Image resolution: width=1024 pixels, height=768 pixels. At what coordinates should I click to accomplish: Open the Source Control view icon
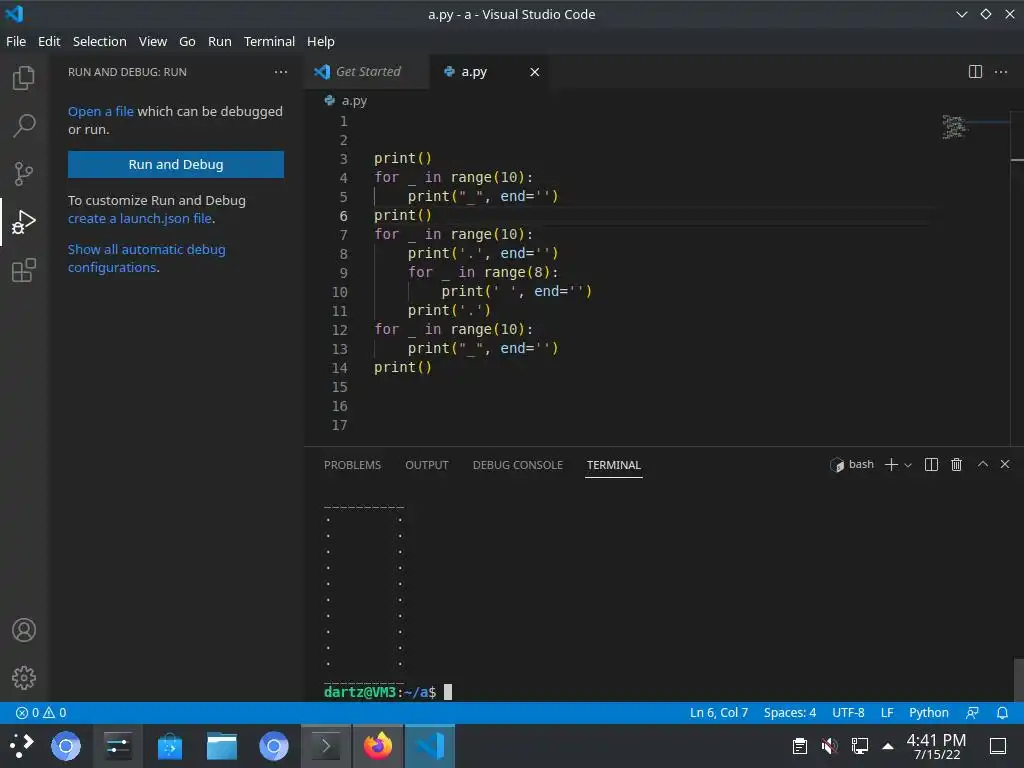[24, 174]
